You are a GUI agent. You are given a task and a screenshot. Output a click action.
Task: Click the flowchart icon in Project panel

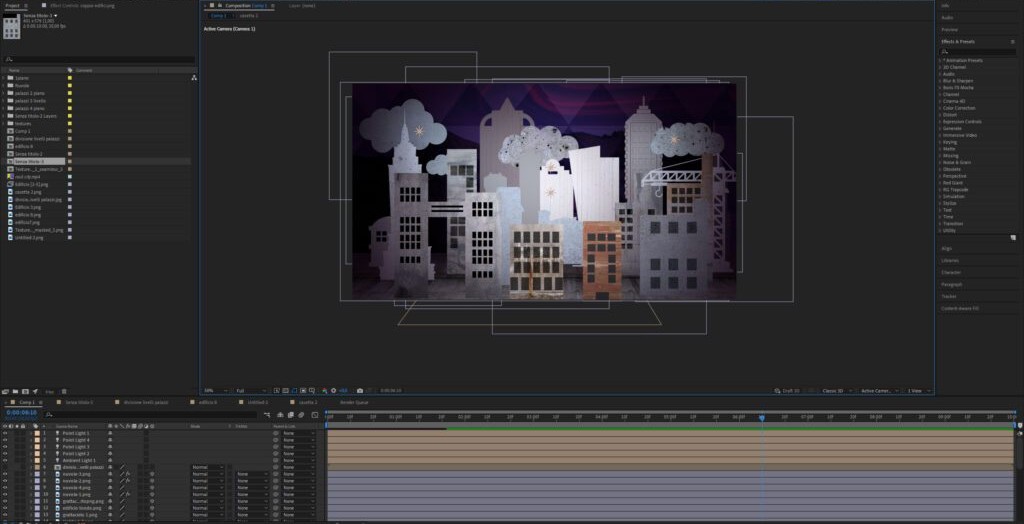click(194, 78)
